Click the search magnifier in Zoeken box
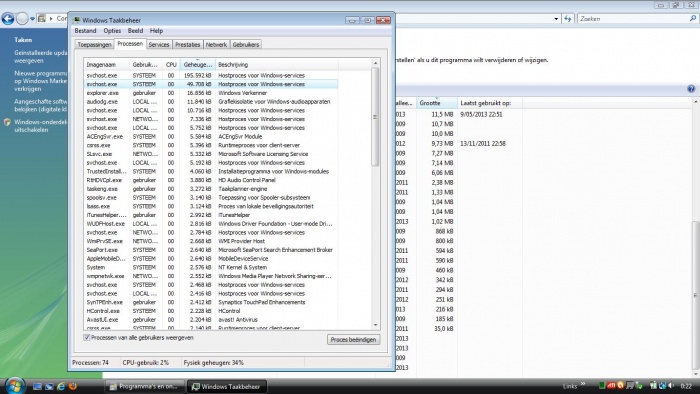 click(x=692, y=19)
